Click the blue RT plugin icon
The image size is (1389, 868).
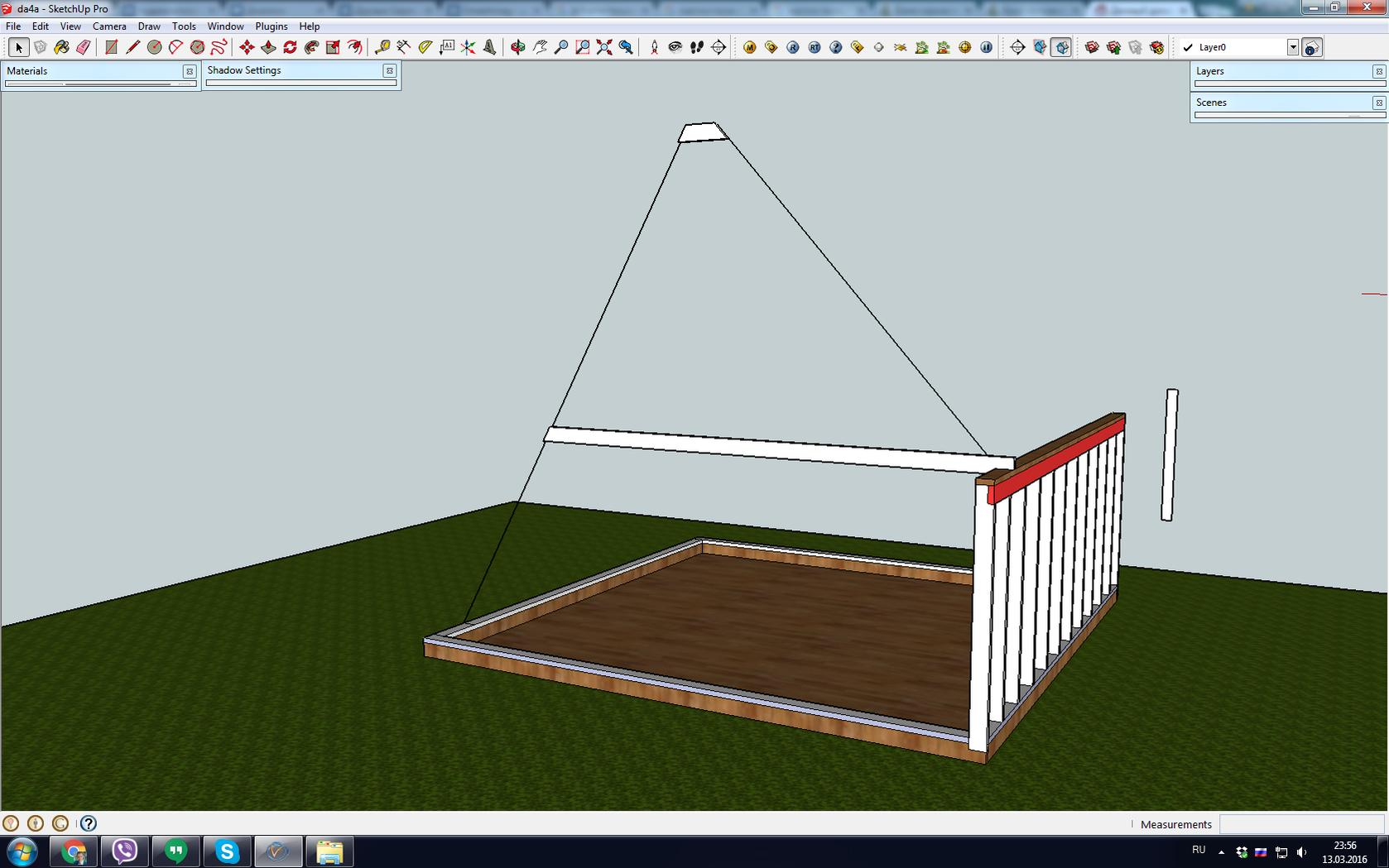click(x=815, y=47)
